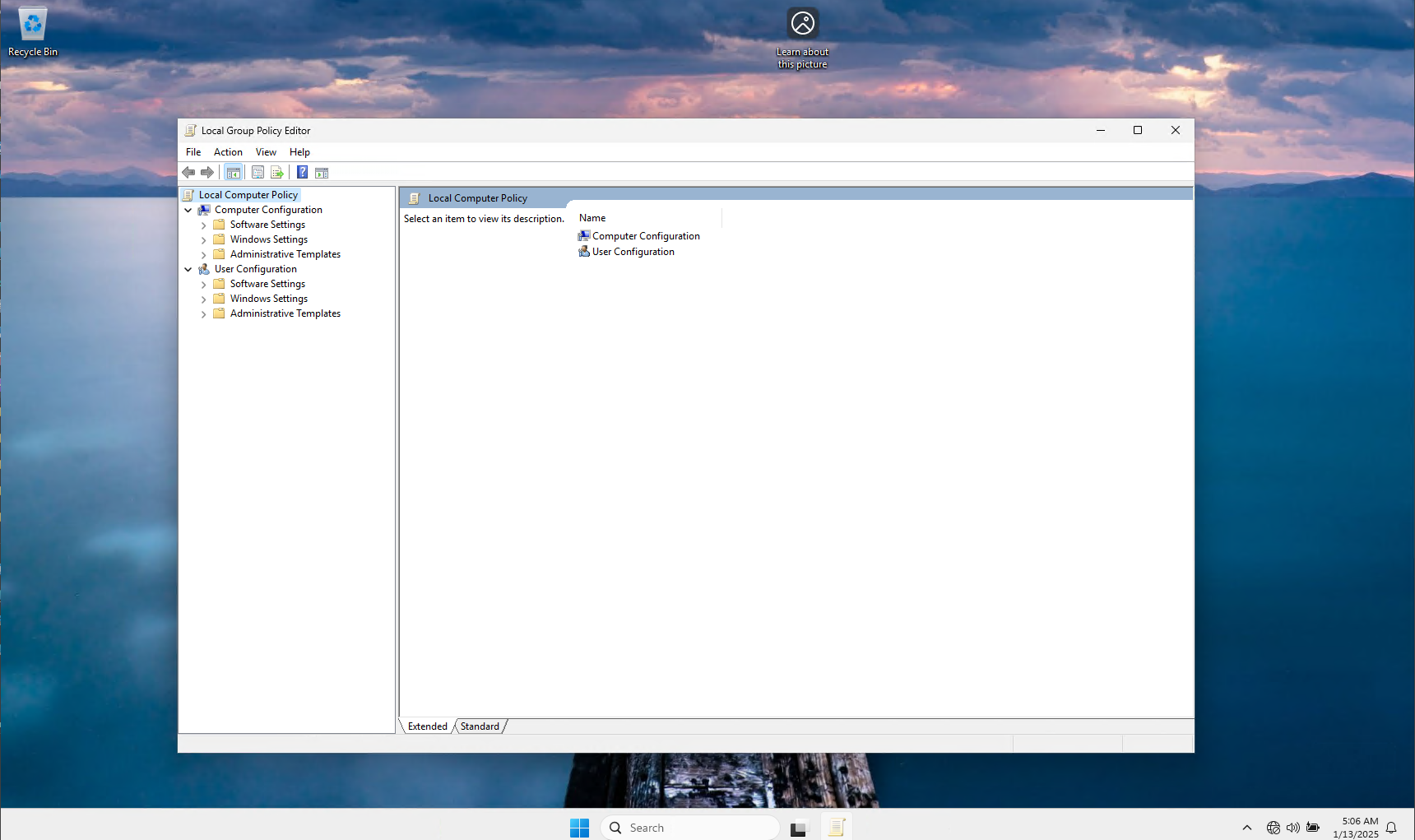Toggle the Show/Hide Console Tree toolbar icon

(x=234, y=172)
